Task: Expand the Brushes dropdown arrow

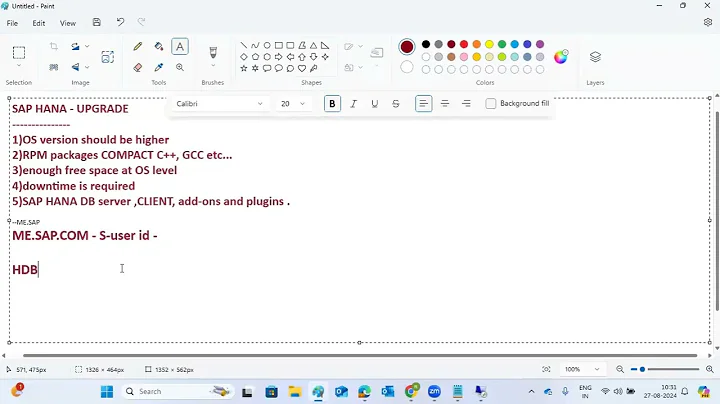Action: click(x=213, y=66)
